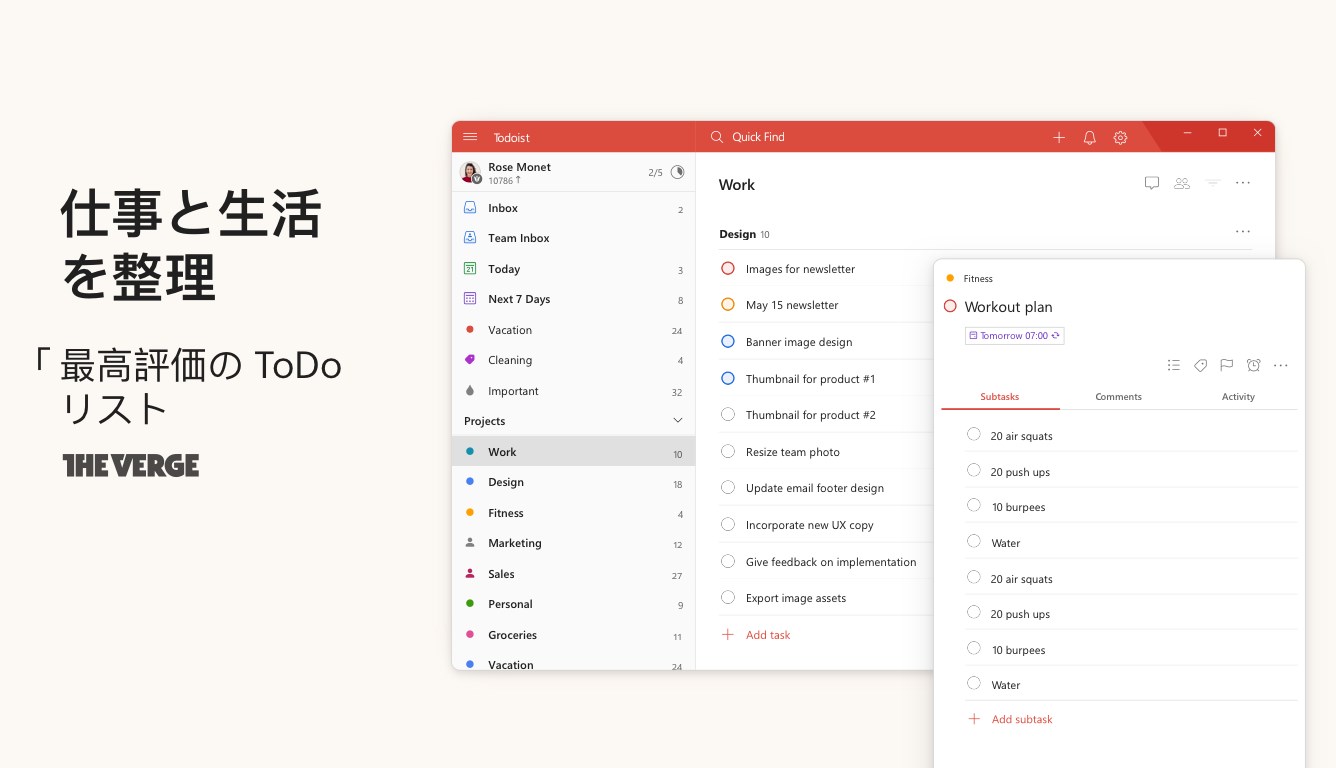Open Important filter in sidebar
Image resolution: width=1336 pixels, height=768 pixels.
tap(573, 391)
